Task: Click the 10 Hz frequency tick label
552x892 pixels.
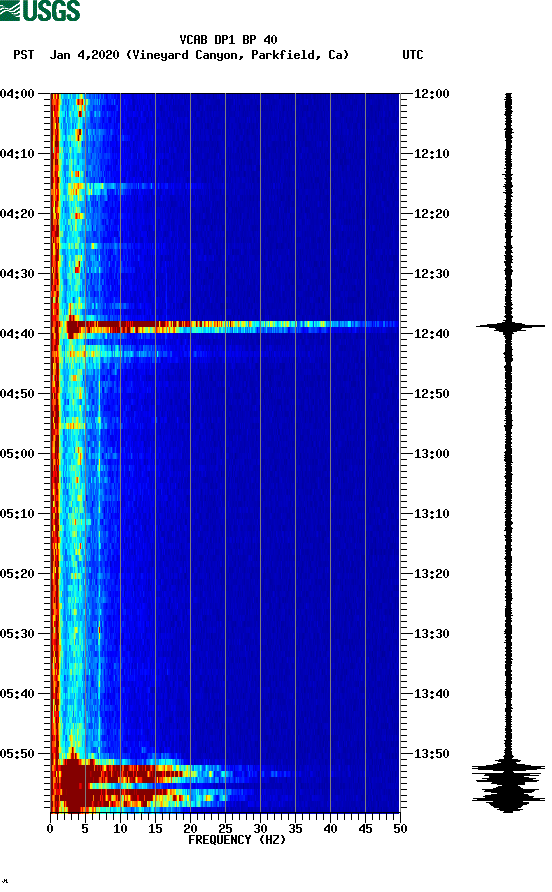Action: pyautogui.click(x=120, y=829)
